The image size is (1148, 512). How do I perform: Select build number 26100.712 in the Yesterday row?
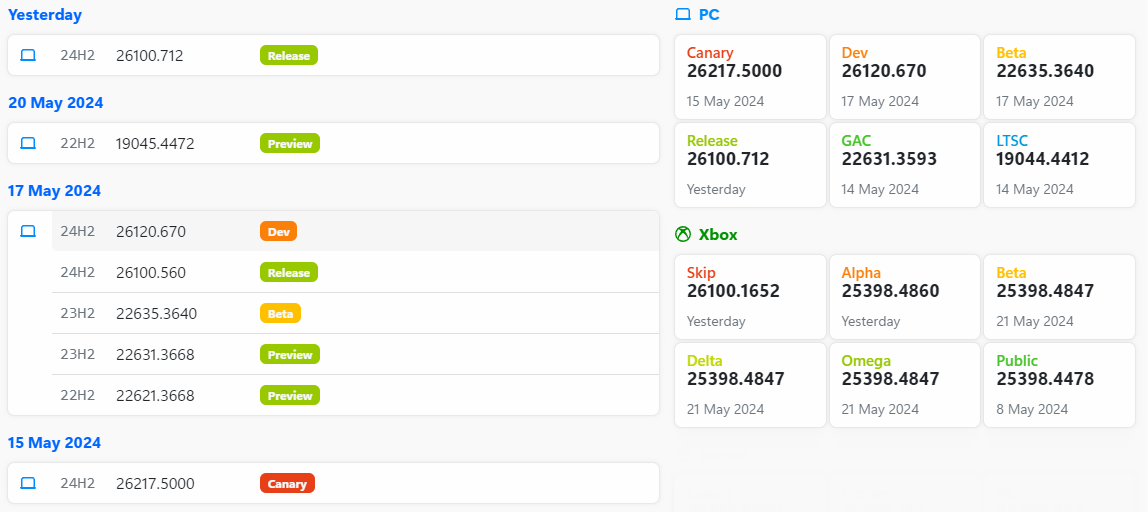click(149, 56)
